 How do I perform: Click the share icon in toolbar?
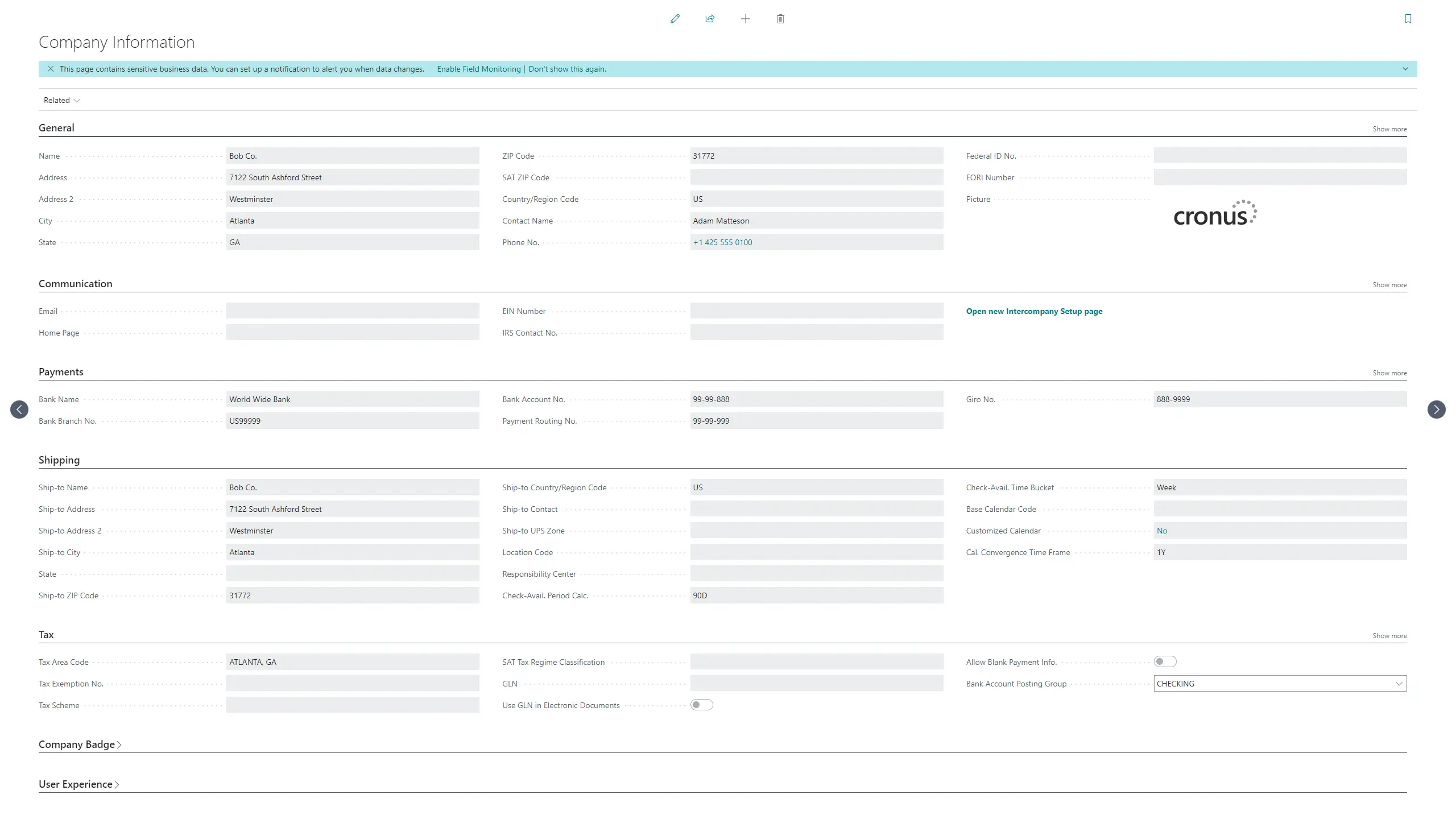[x=710, y=19]
